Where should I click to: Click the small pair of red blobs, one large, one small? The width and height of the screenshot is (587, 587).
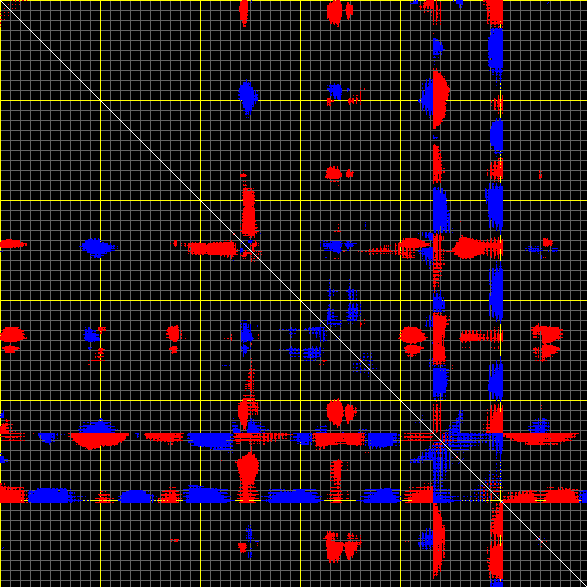pyautogui.click(x=339, y=173)
